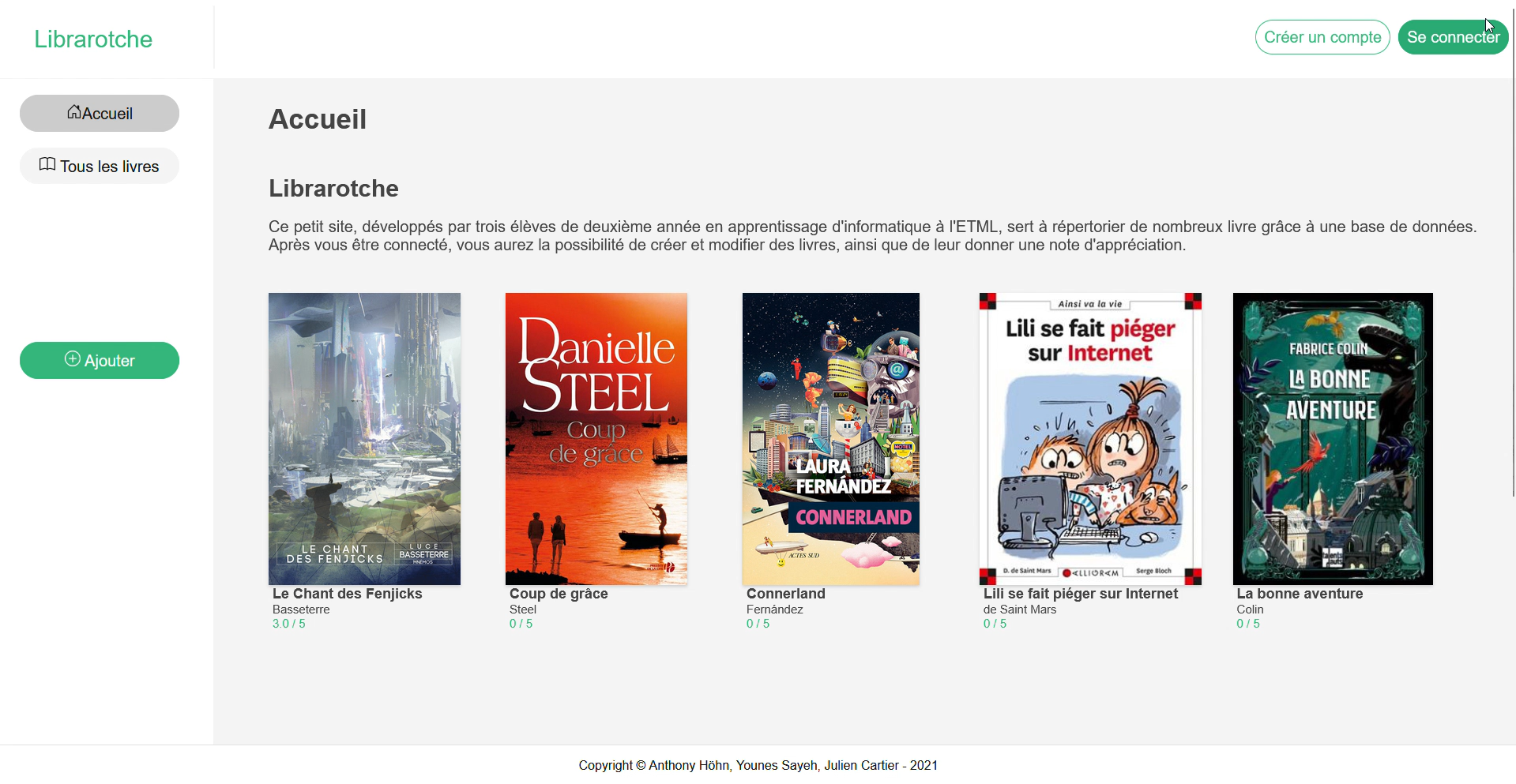This screenshot has width=1516, height=784.
Task: Go to Tous les livres
Action: (x=100, y=166)
